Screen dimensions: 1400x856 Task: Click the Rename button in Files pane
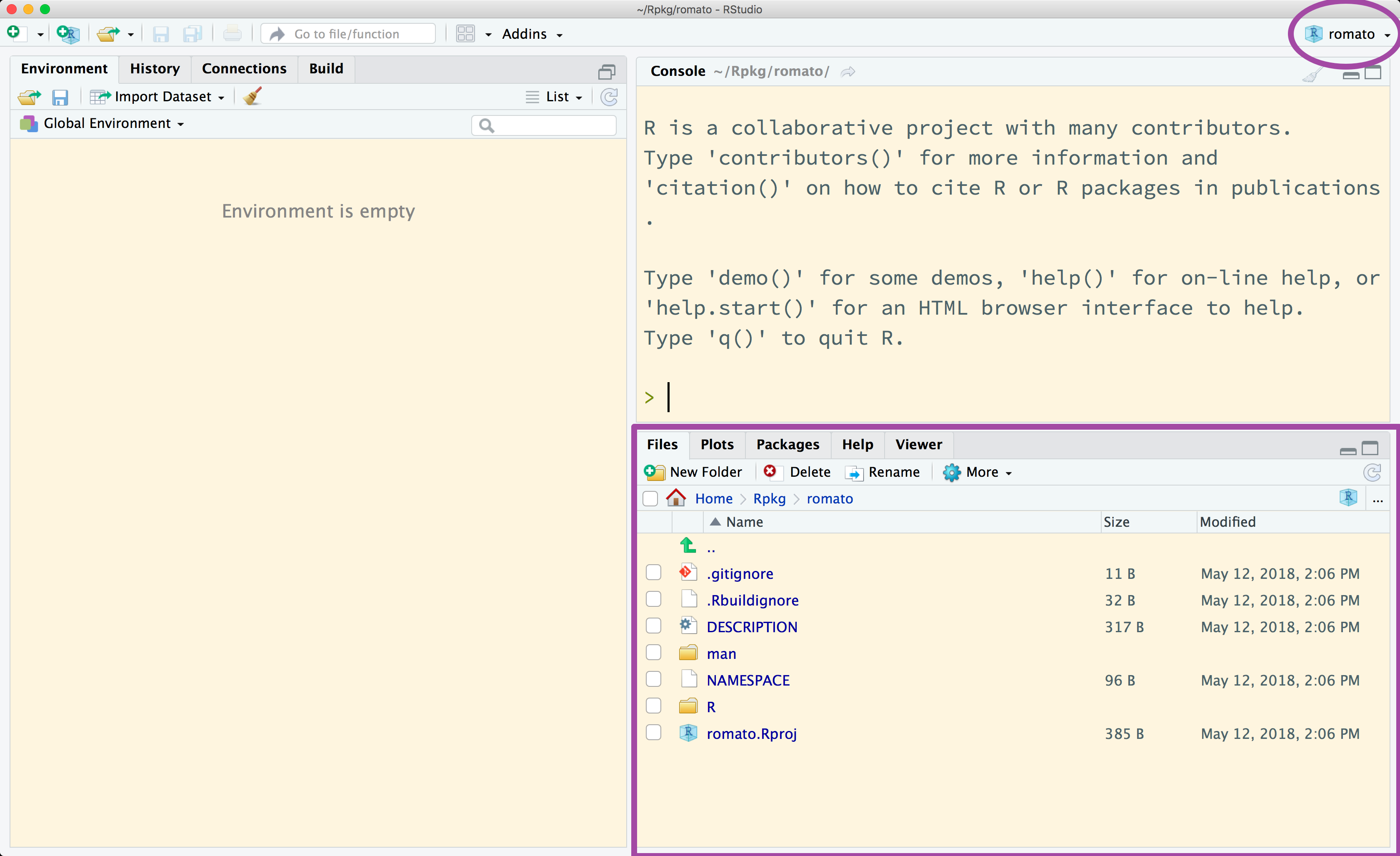(882, 472)
